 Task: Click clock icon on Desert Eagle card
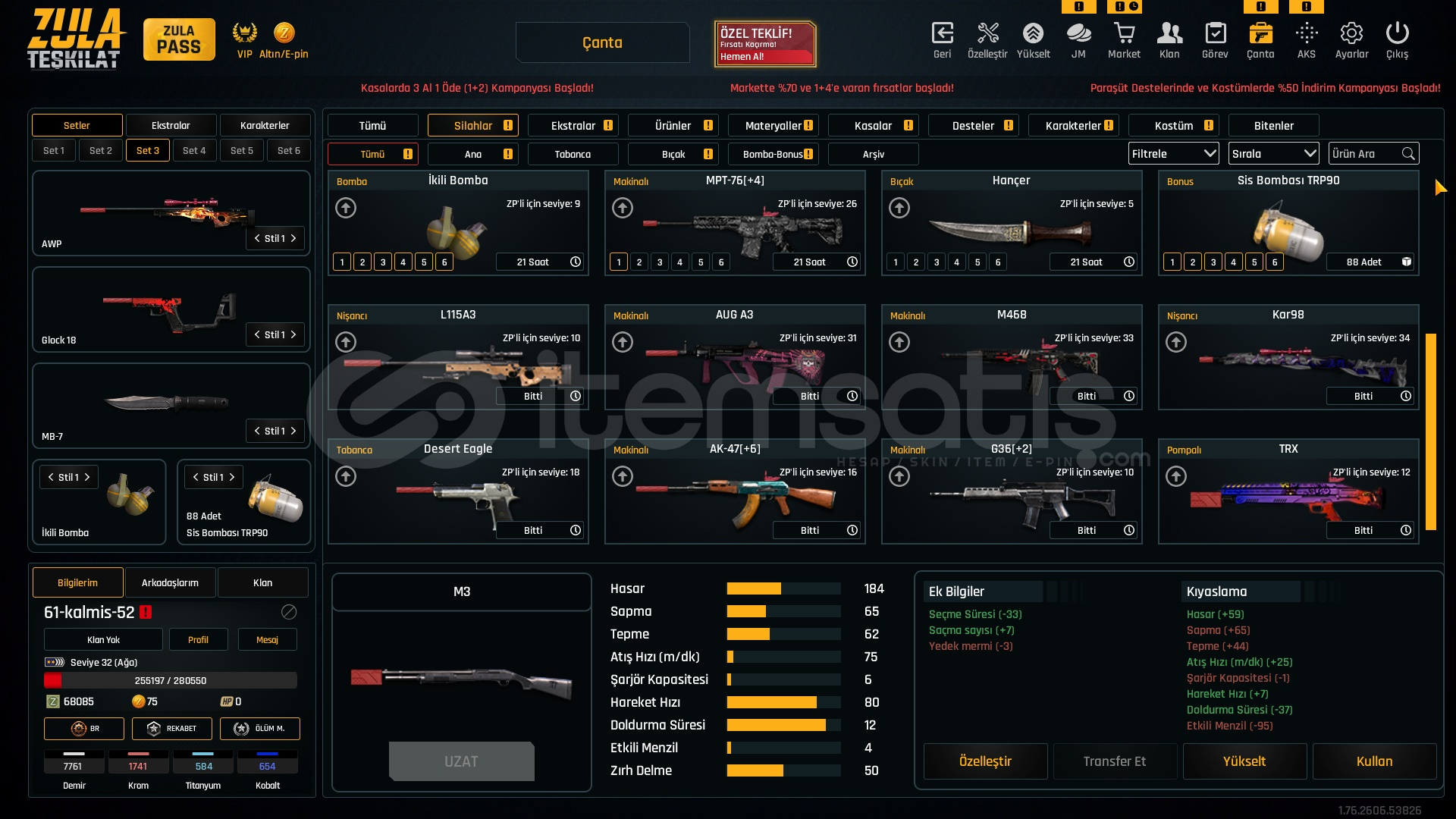pyautogui.click(x=576, y=530)
